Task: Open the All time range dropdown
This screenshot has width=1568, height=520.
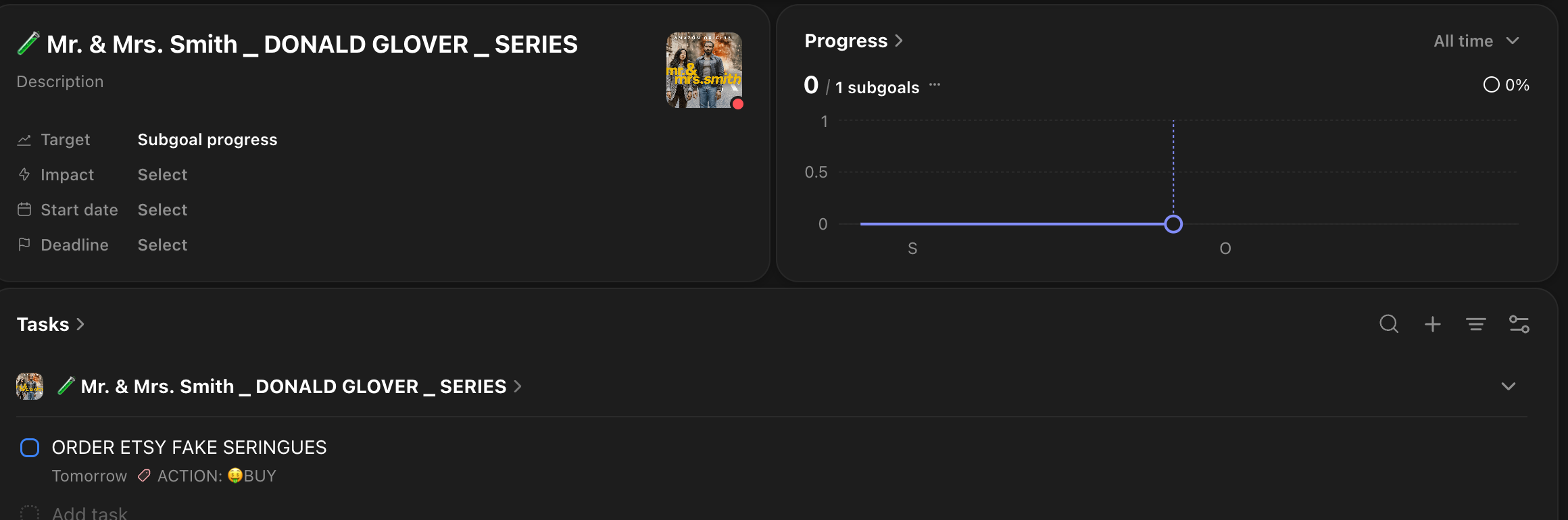Action: tap(1476, 41)
